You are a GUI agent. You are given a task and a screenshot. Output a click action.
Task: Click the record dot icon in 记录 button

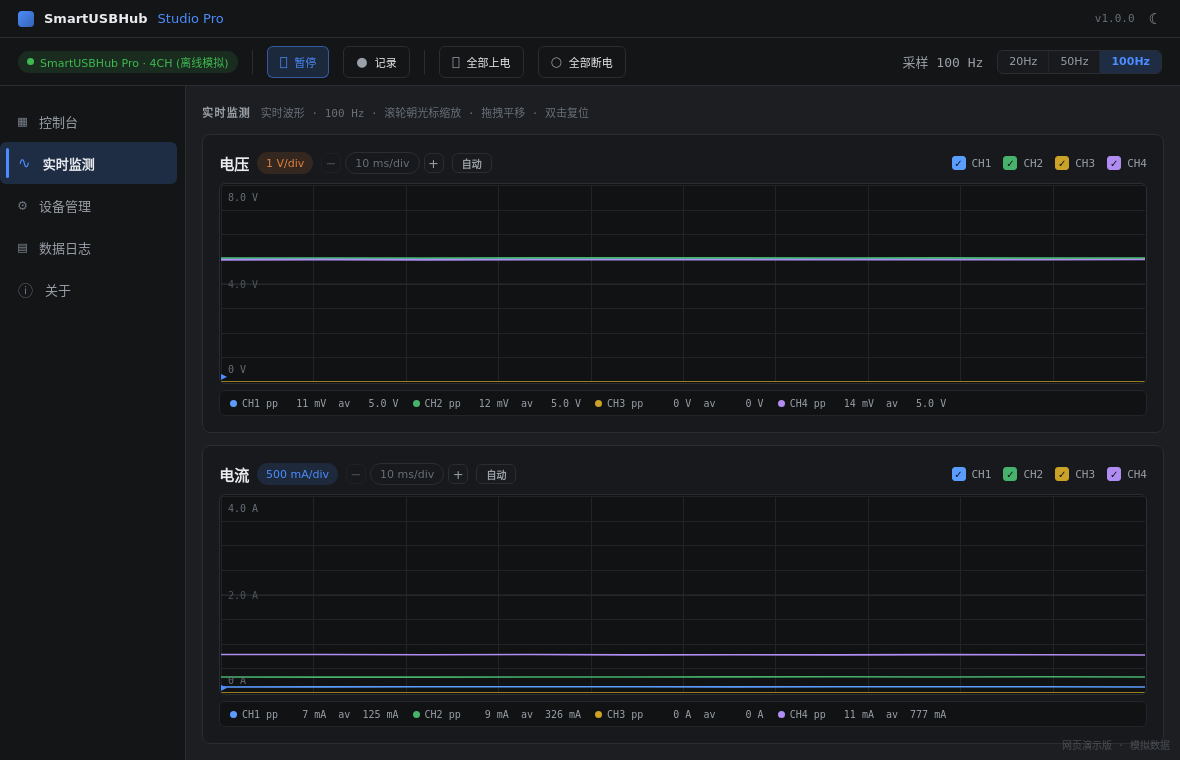point(362,62)
